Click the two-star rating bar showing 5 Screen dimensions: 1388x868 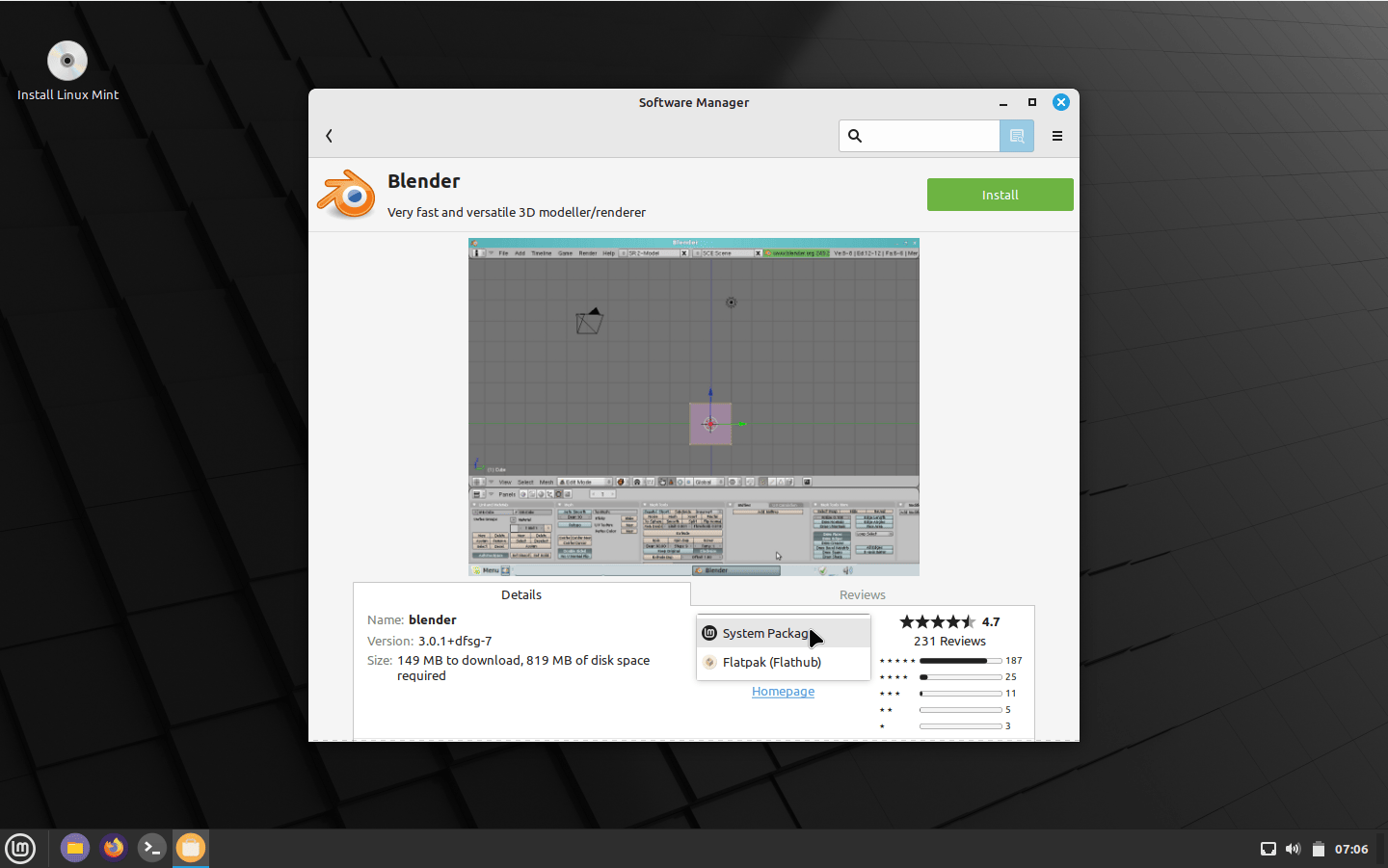click(x=961, y=710)
